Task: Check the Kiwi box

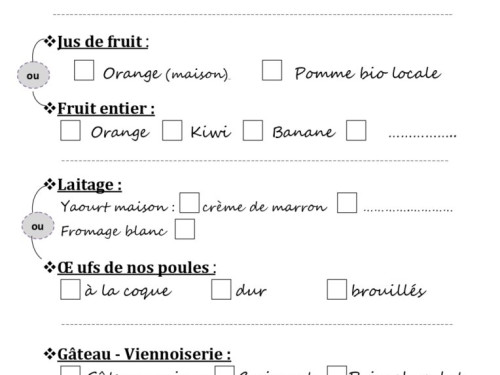Action: pyautogui.click(x=172, y=131)
